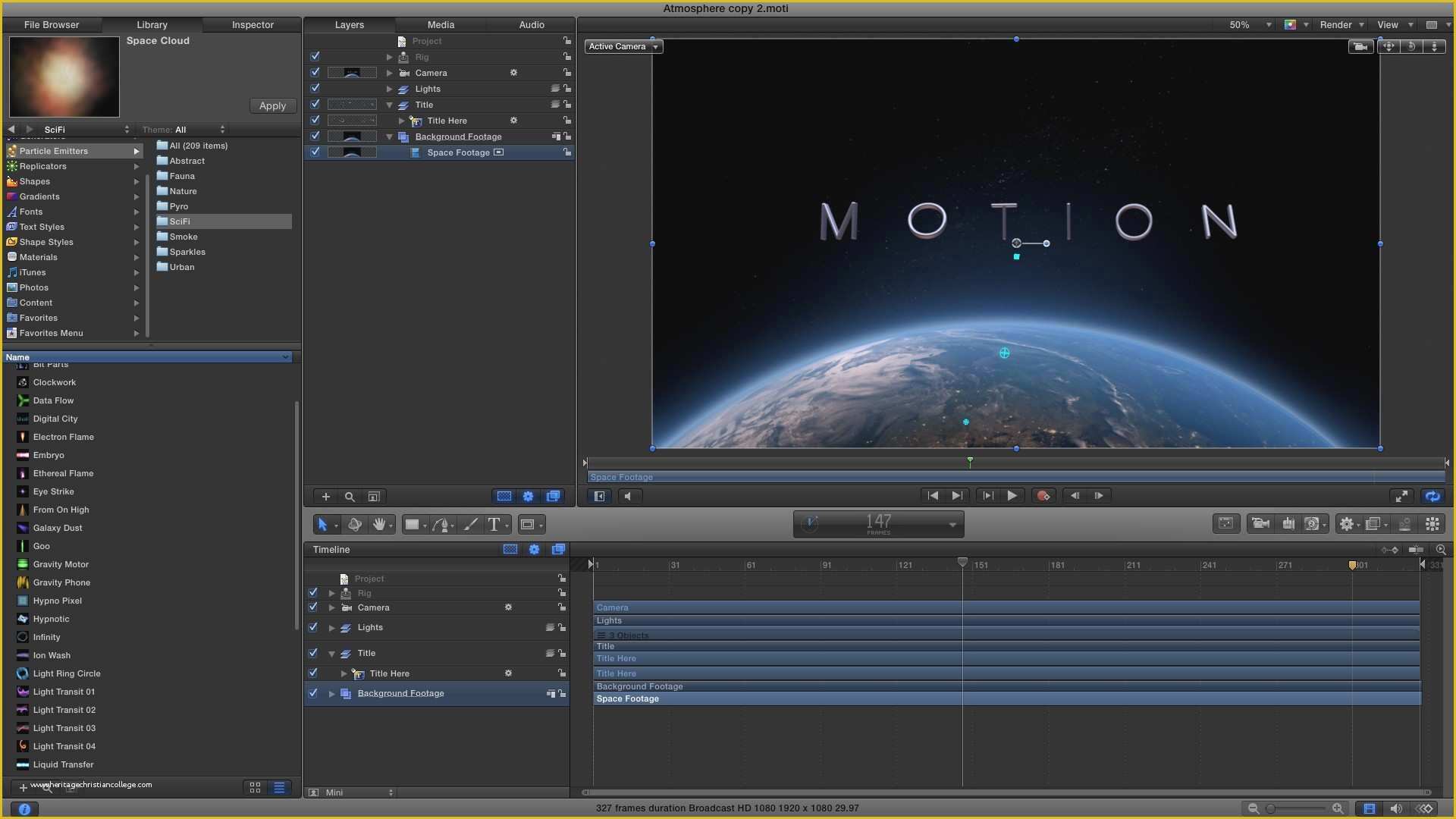Click the shape mask tool icon
The width and height of the screenshot is (1456, 819).
[x=529, y=524]
